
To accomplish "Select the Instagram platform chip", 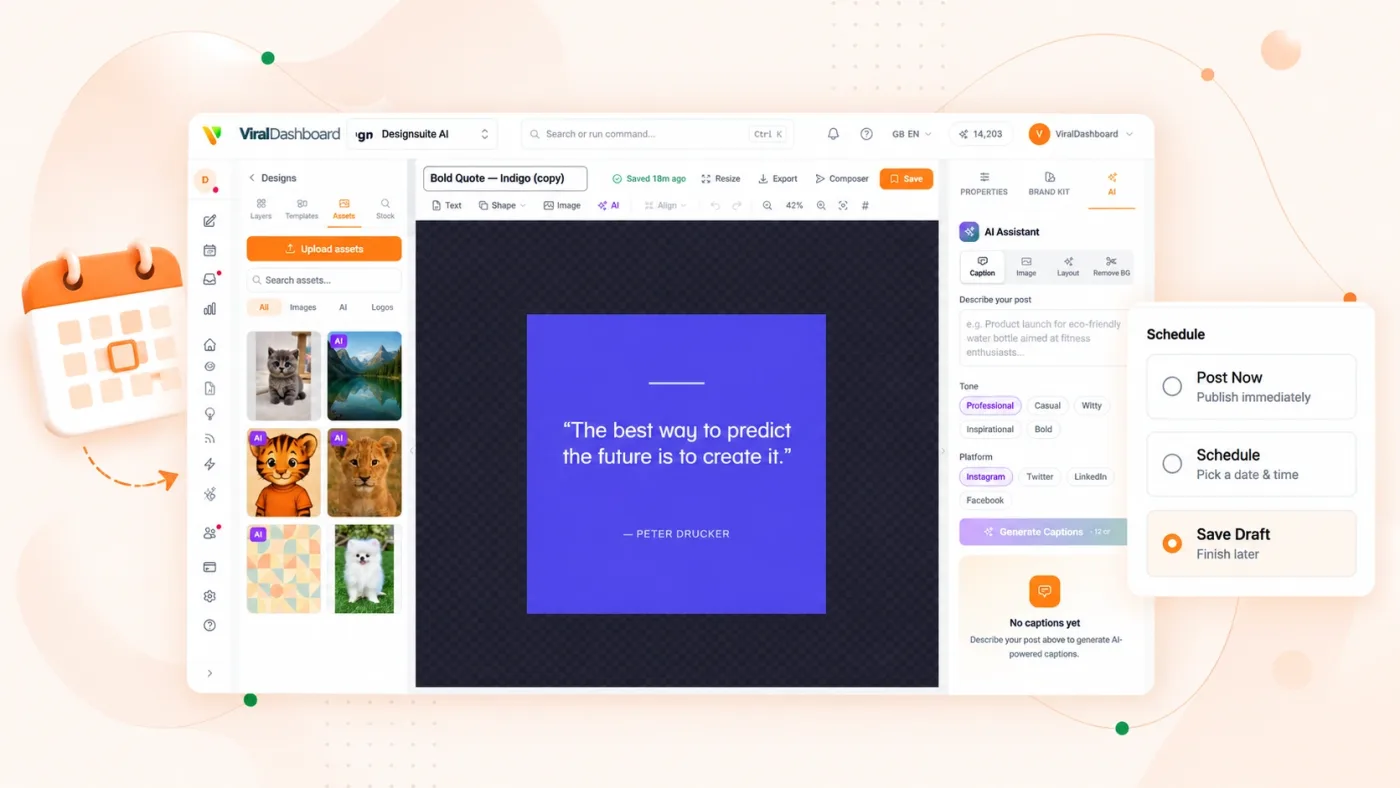I will [986, 477].
